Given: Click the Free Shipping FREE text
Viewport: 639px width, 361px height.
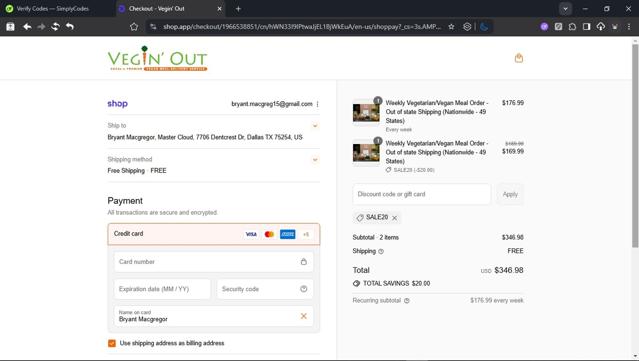Looking at the screenshot, I should (137, 171).
